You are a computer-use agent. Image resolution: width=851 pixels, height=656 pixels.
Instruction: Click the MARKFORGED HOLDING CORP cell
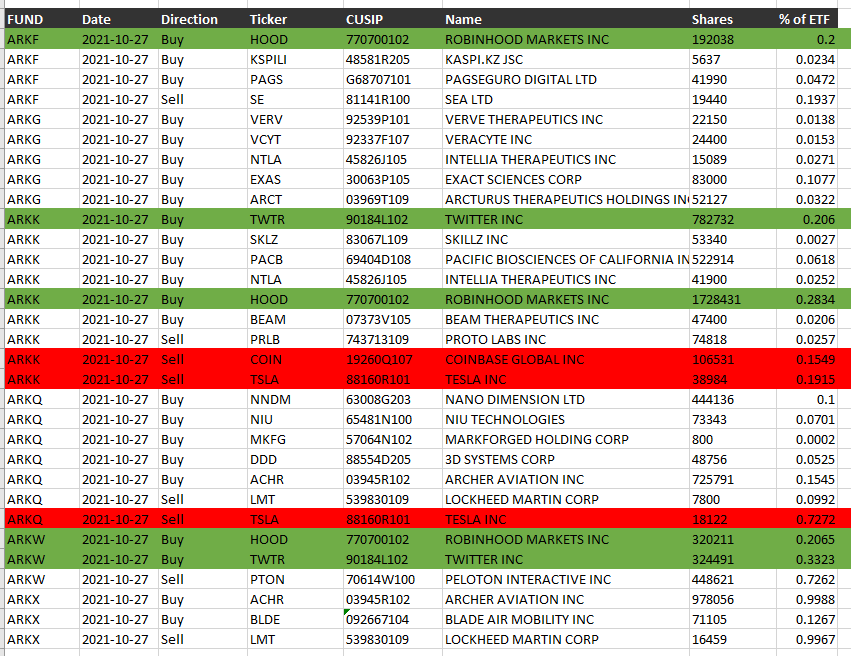(537, 439)
